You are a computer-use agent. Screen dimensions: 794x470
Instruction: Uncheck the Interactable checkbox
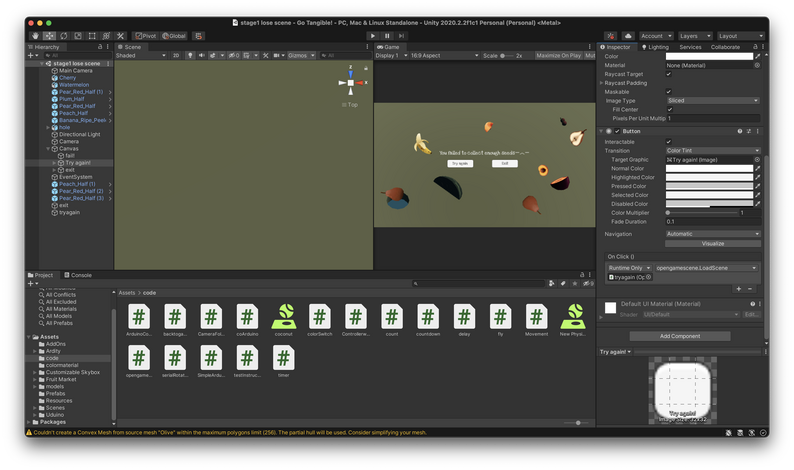click(669, 141)
